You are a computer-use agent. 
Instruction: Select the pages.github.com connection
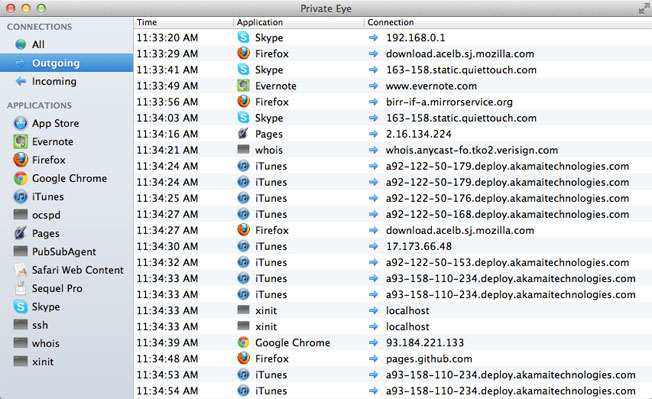pos(429,359)
